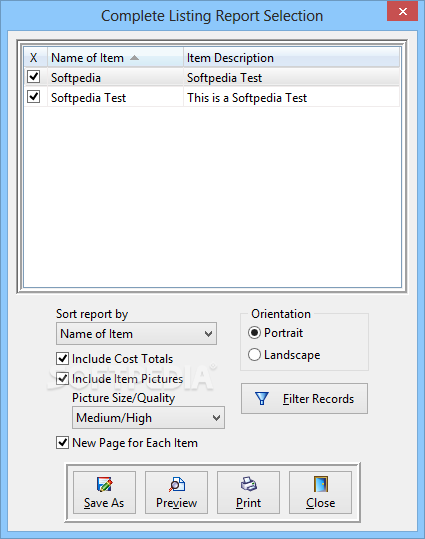Image resolution: width=425 pixels, height=539 pixels.
Task: Click 'Softpedia Test' description in first row
Action: 224,78
